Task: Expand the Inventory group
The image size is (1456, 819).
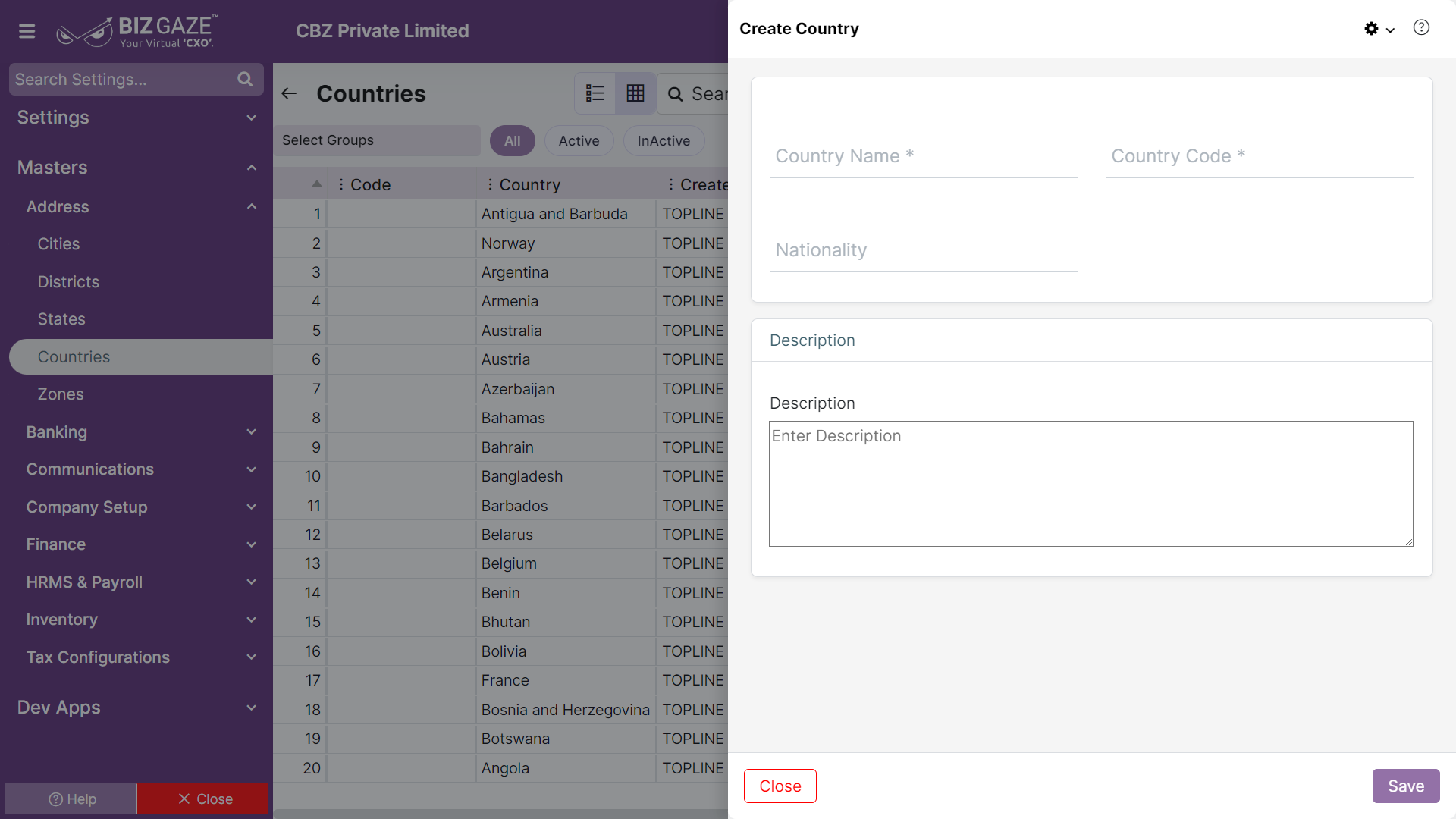Action: pyautogui.click(x=251, y=620)
